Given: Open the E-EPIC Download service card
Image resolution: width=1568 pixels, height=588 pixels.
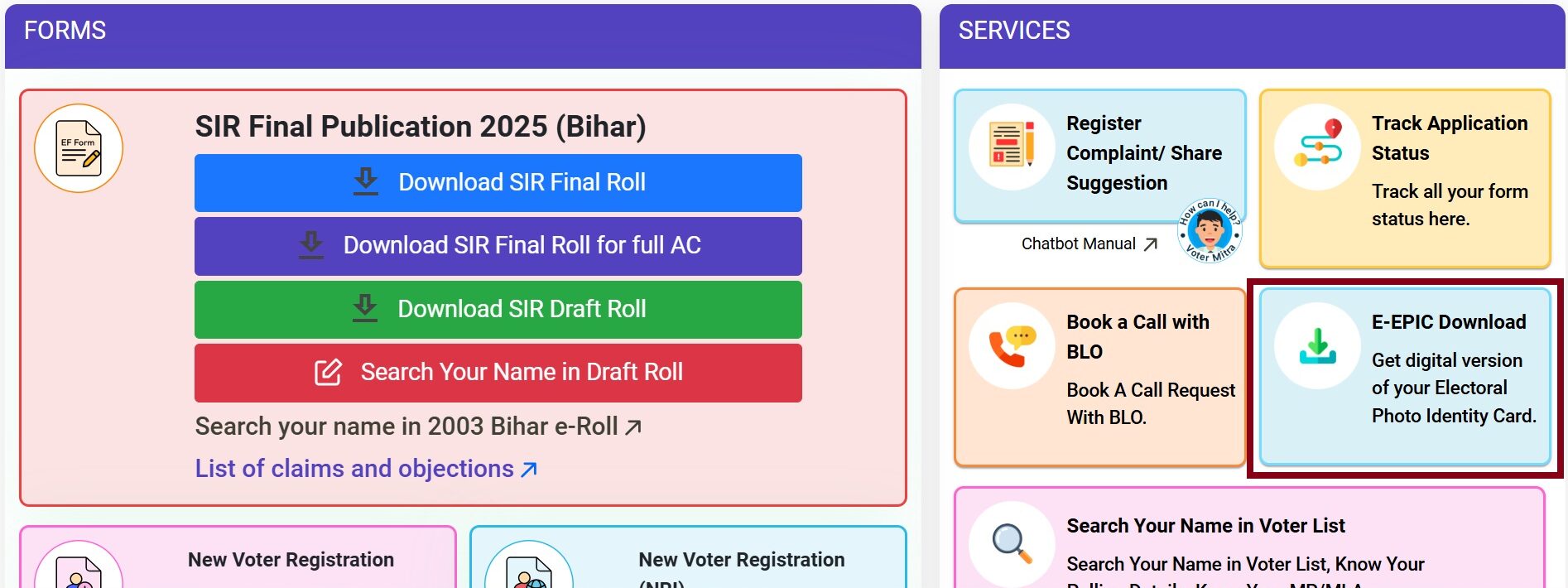Looking at the screenshot, I should (x=1403, y=378).
